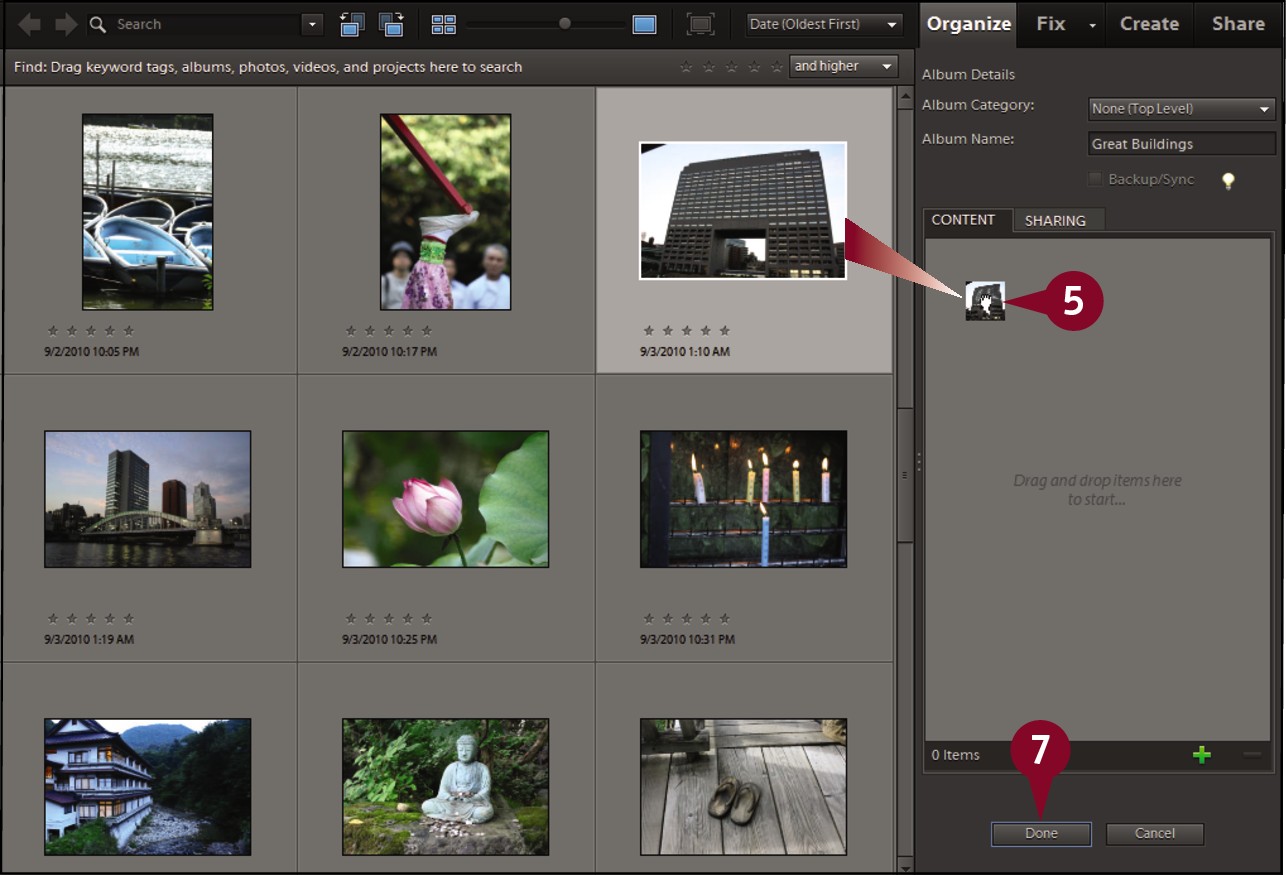
Task: Expand the Fix tab dropdown arrow
Action: 1093,25
